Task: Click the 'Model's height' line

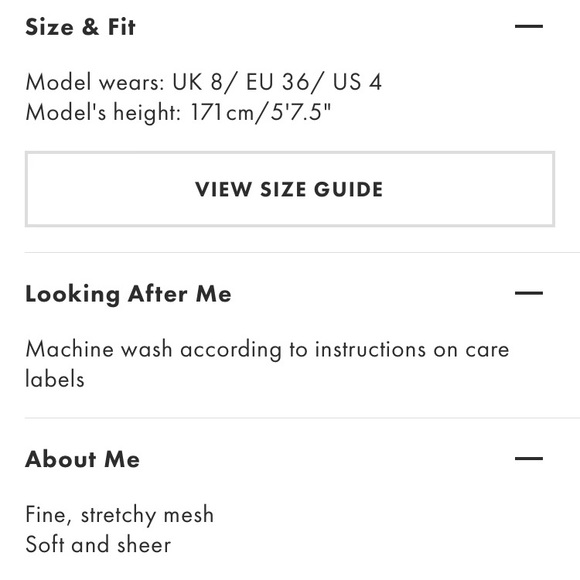Action: point(178,112)
